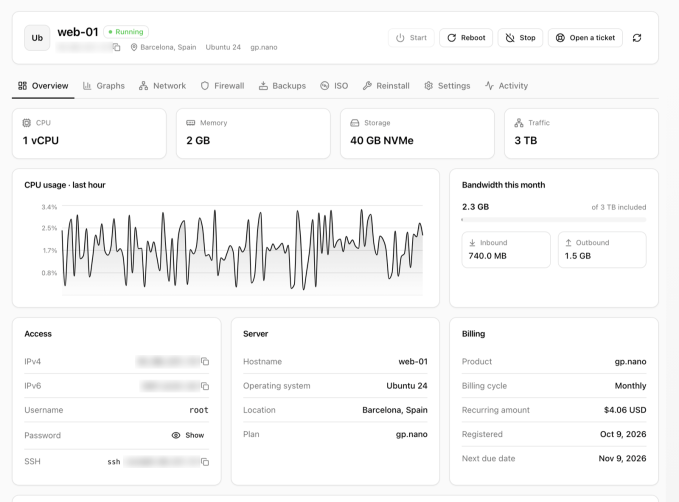
Task: Reboot the web-01 server
Action: [466, 38]
